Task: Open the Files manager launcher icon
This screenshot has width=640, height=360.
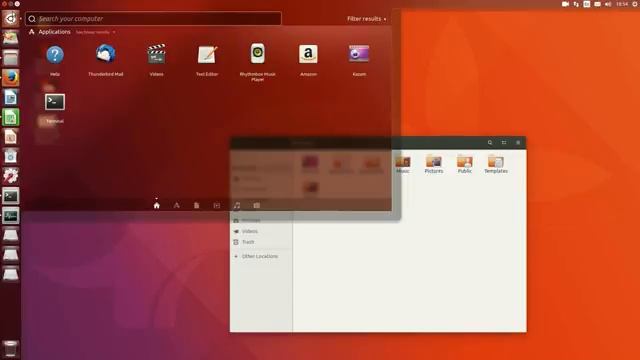Action: tap(10, 58)
